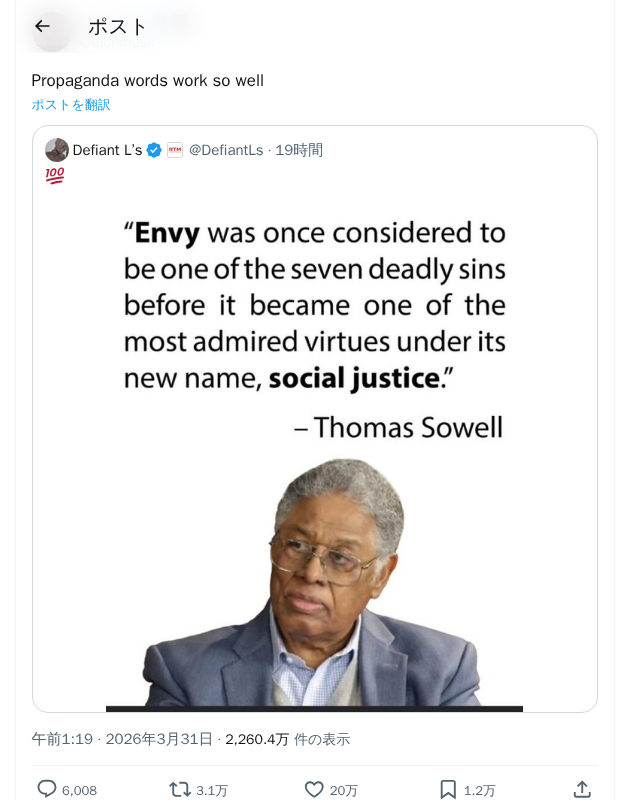Click the 2026年3月31日 post date
Screen dimensions: 630x800
[x=159, y=739]
